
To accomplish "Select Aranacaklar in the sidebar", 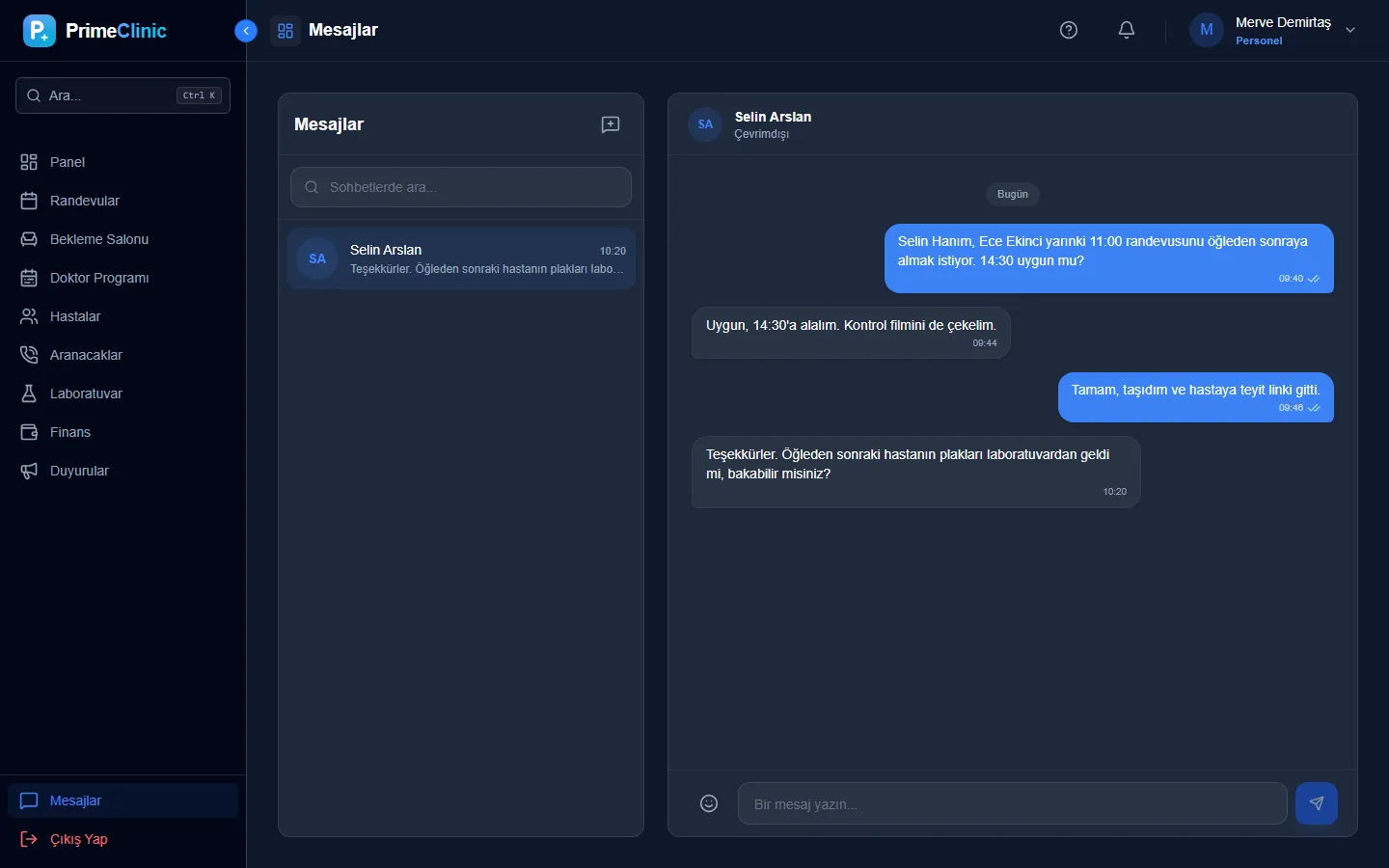I will [123, 355].
